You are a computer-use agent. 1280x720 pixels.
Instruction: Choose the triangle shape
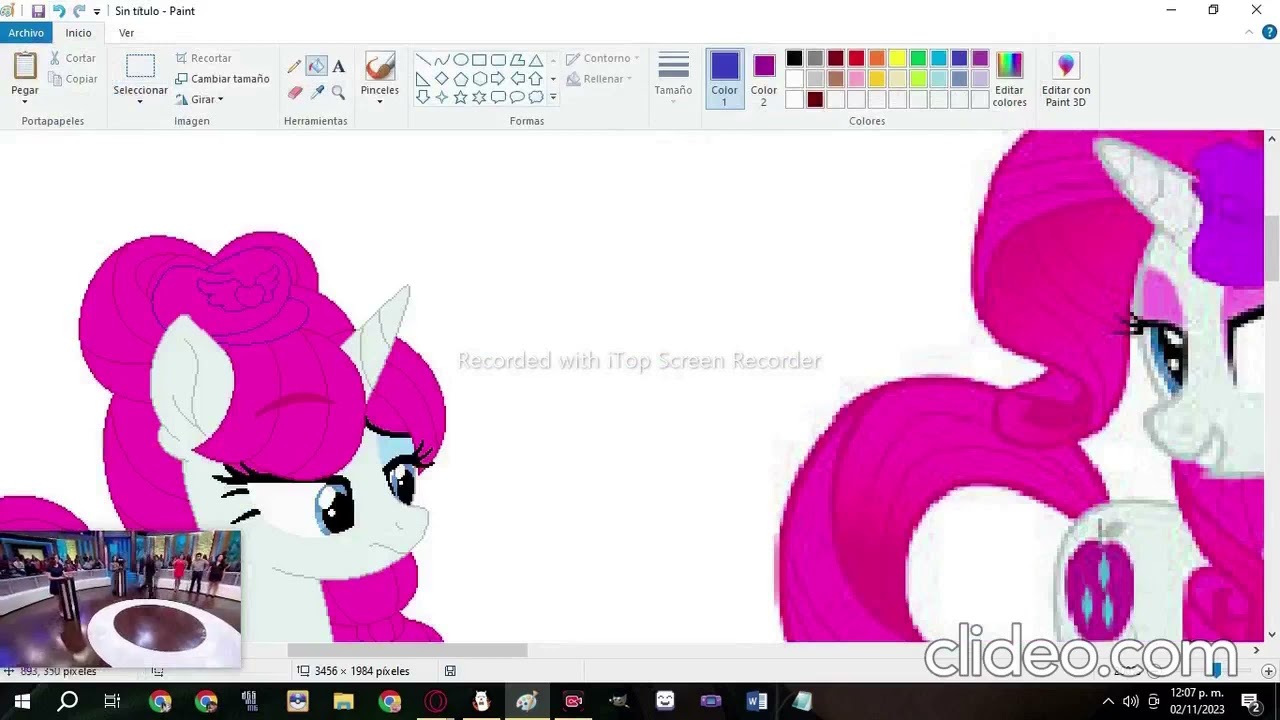536,60
